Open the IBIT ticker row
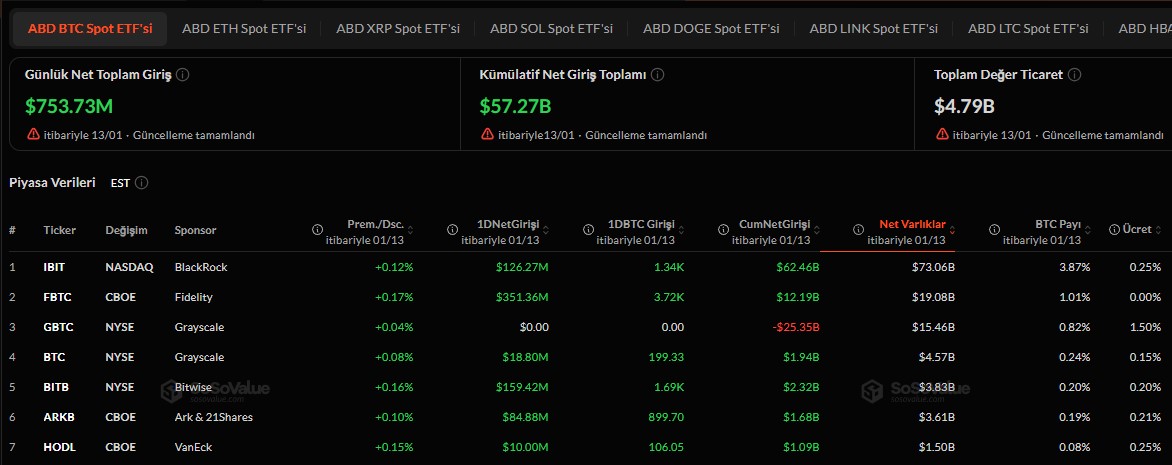The image size is (1172, 465). (54, 267)
